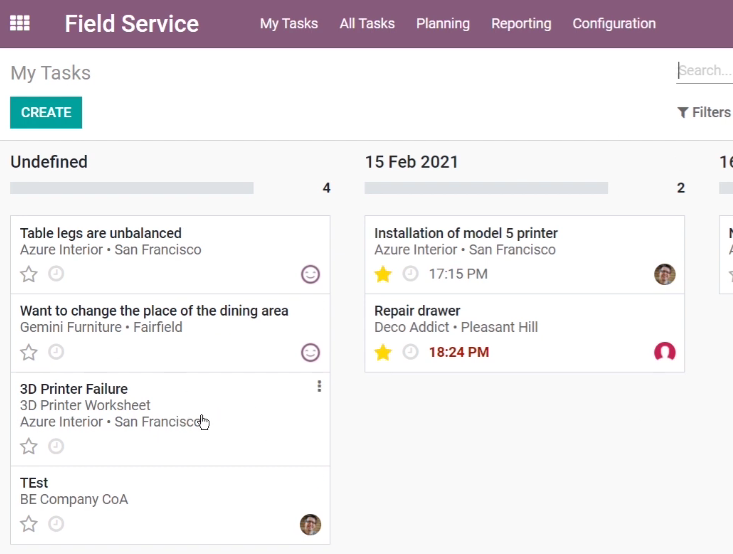Star the dining area task

point(29,352)
